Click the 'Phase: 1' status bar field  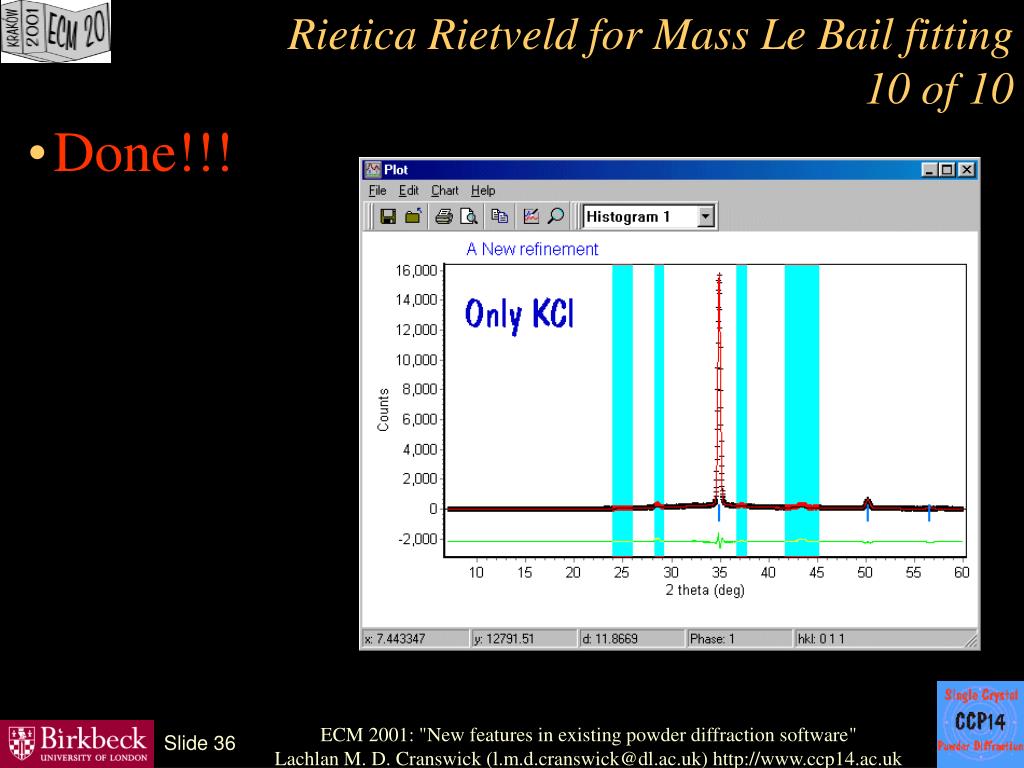739,639
